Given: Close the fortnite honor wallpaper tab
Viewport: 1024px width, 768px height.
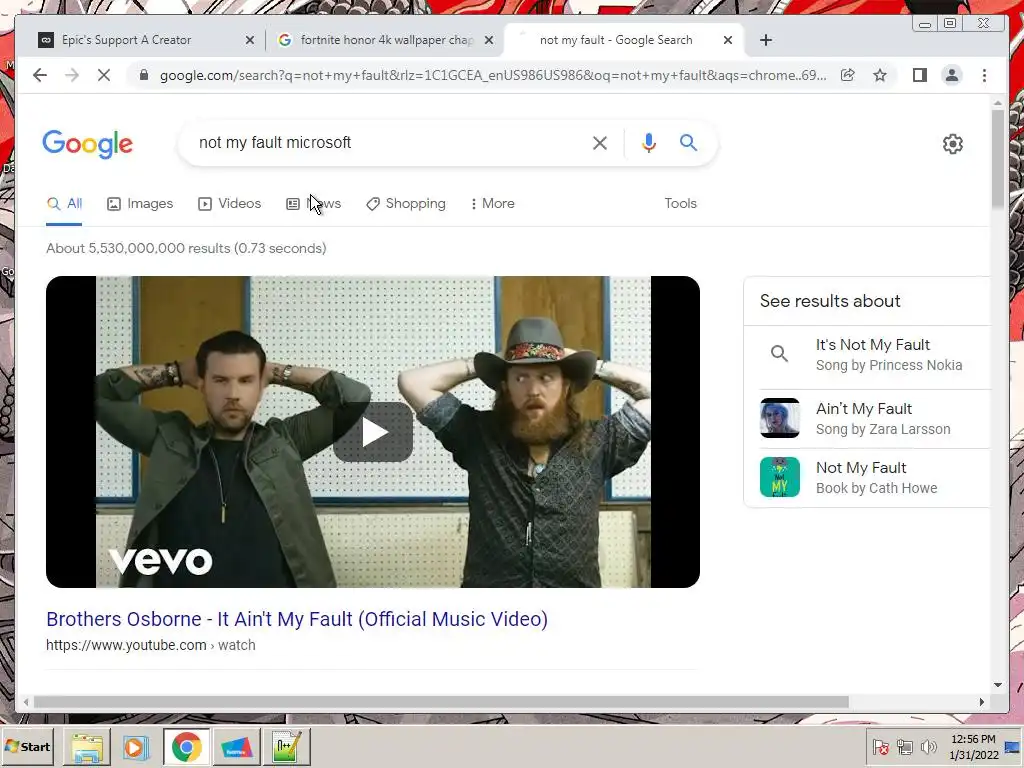Looking at the screenshot, I should click(488, 40).
